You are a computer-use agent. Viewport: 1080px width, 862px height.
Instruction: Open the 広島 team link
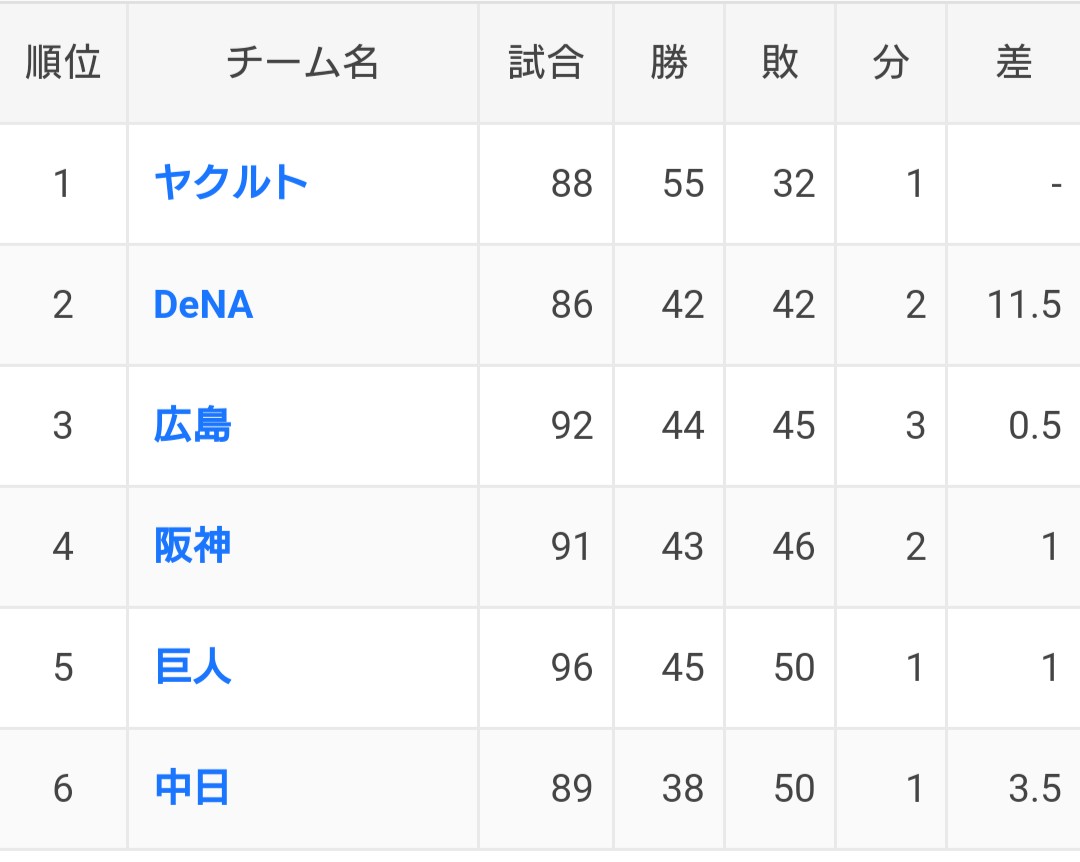coord(192,426)
